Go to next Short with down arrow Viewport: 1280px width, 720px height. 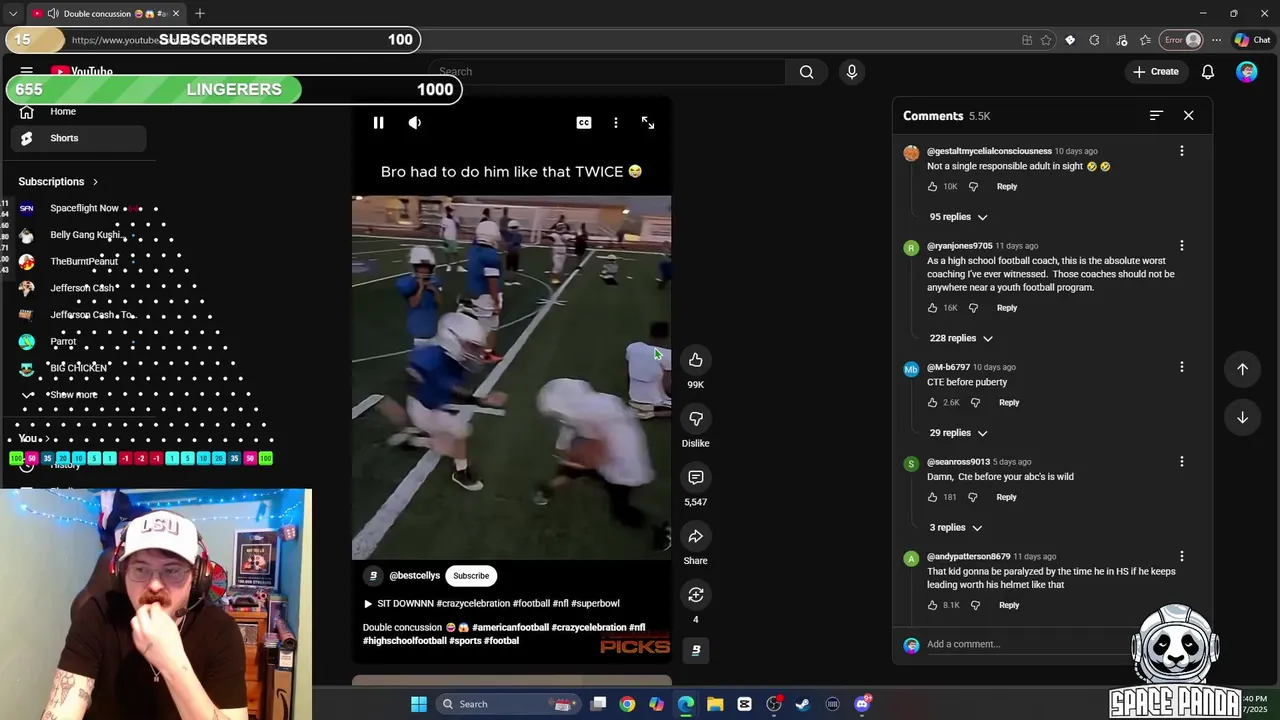click(1242, 418)
